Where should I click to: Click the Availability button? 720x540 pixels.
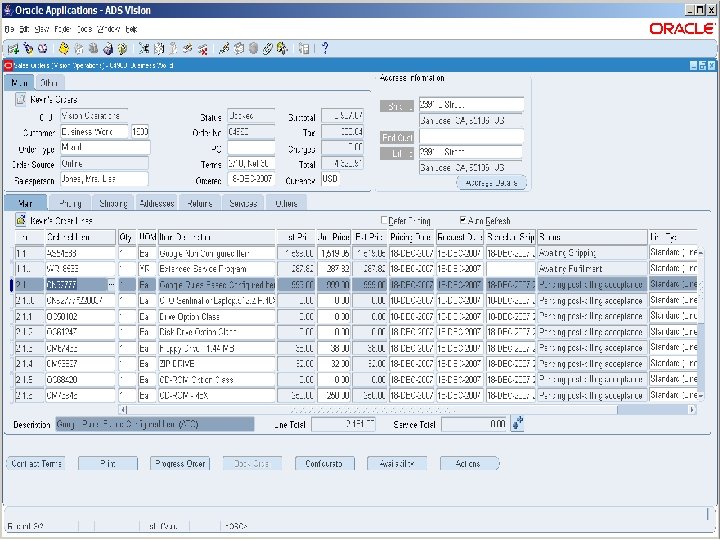[x=397, y=464]
